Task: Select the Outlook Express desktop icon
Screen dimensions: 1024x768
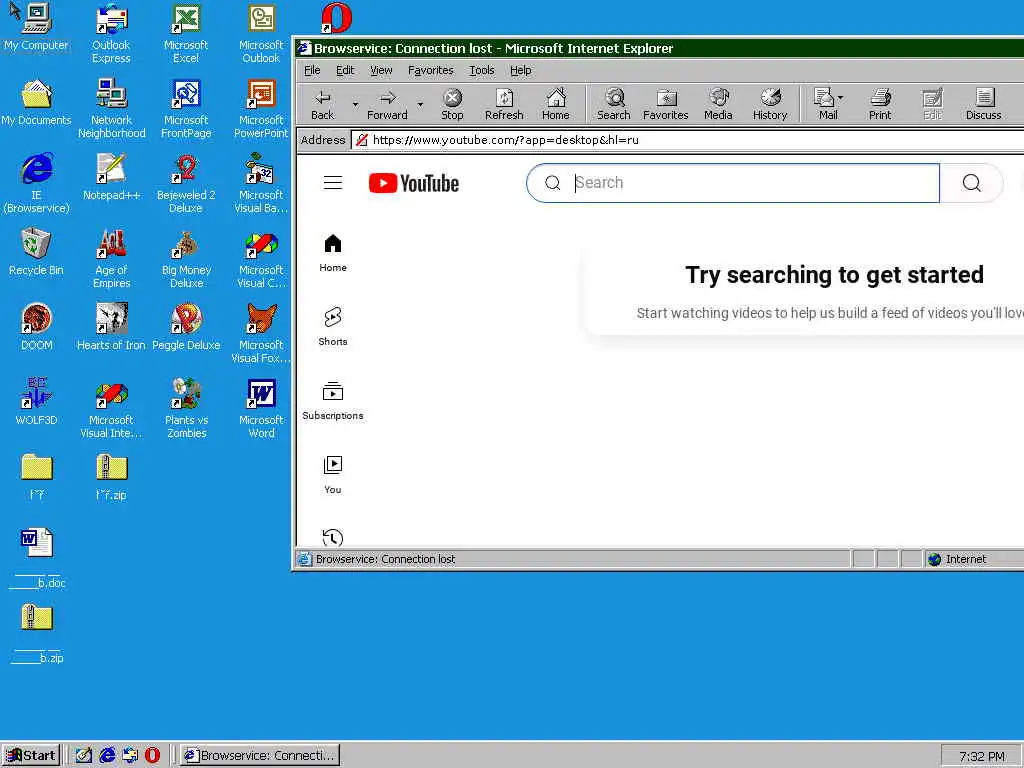Action: (x=112, y=34)
